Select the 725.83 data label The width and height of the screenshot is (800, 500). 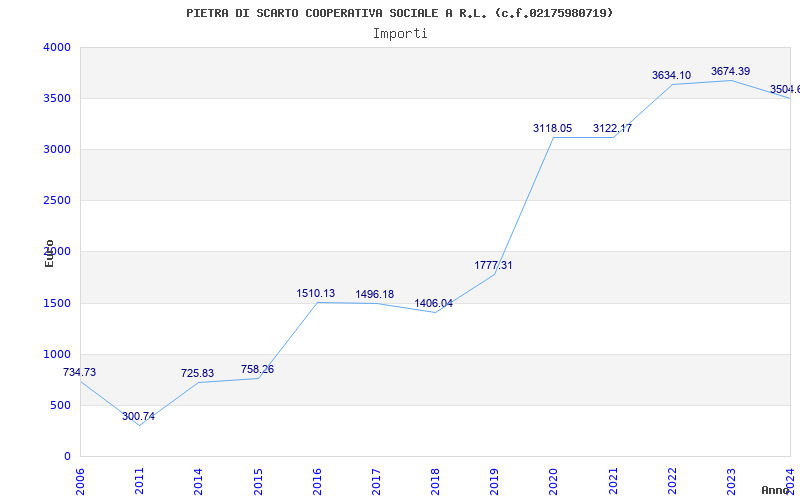pyautogui.click(x=197, y=373)
